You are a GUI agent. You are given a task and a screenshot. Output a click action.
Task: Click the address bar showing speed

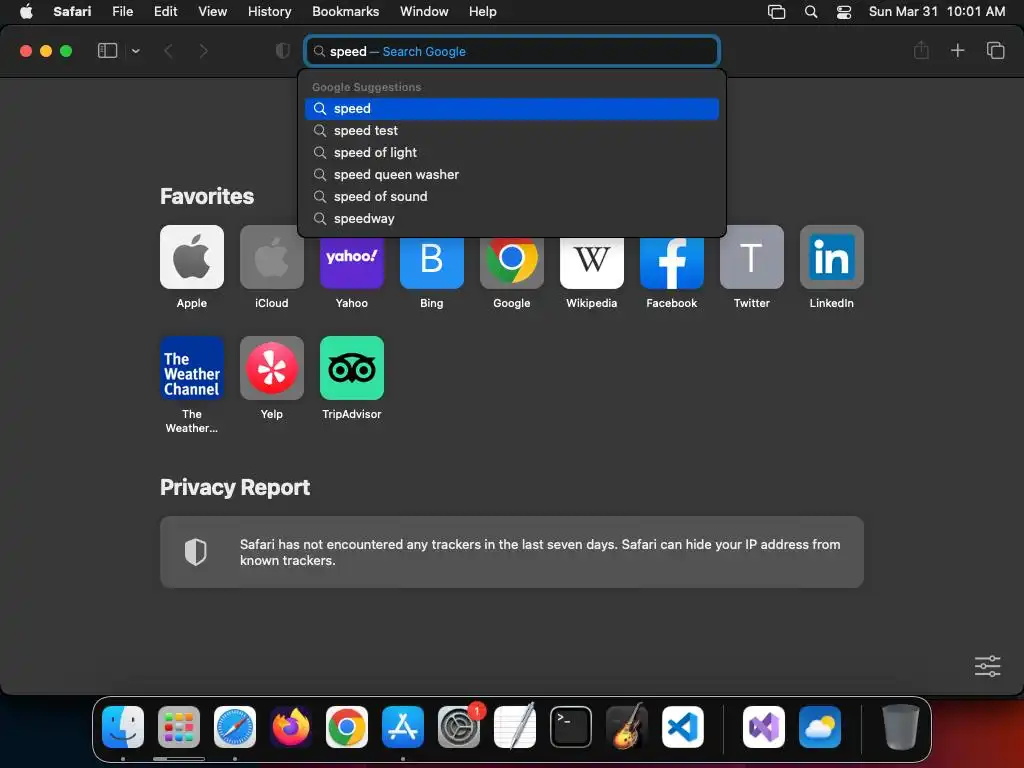[512, 51]
